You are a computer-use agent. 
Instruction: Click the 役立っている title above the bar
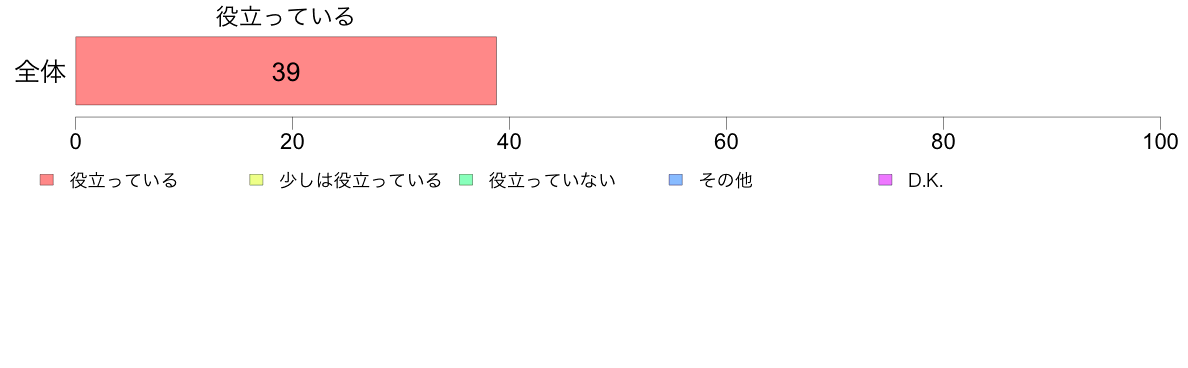(x=286, y=17)
